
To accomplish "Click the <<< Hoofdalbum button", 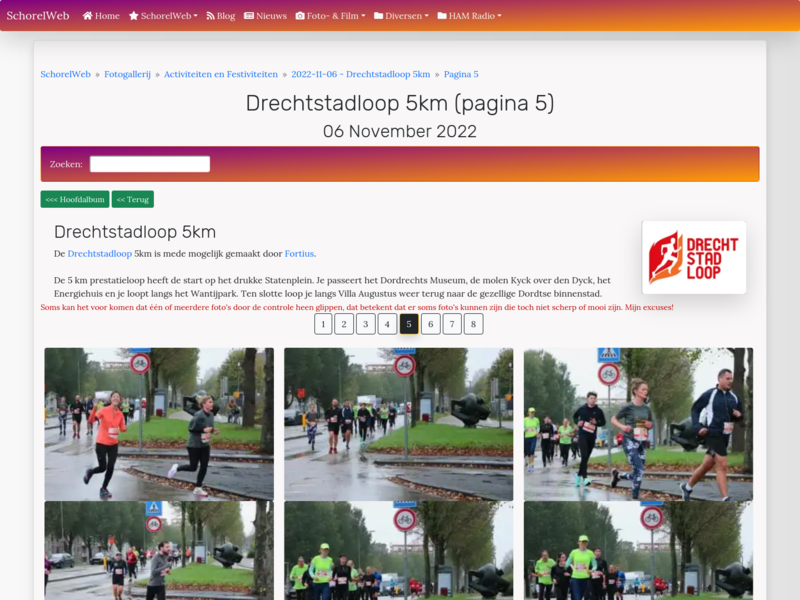I will [x=75, y=199].
